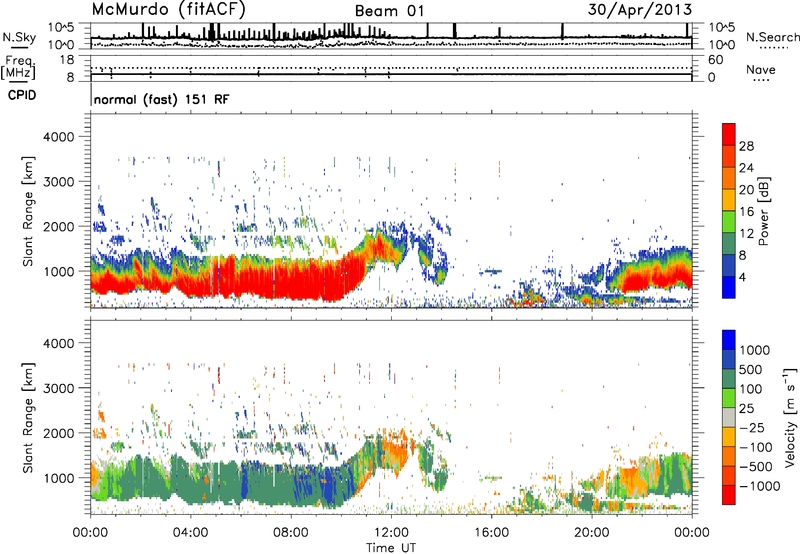Click the power panel 'Slant Range [km]' label

click(28, 211)
